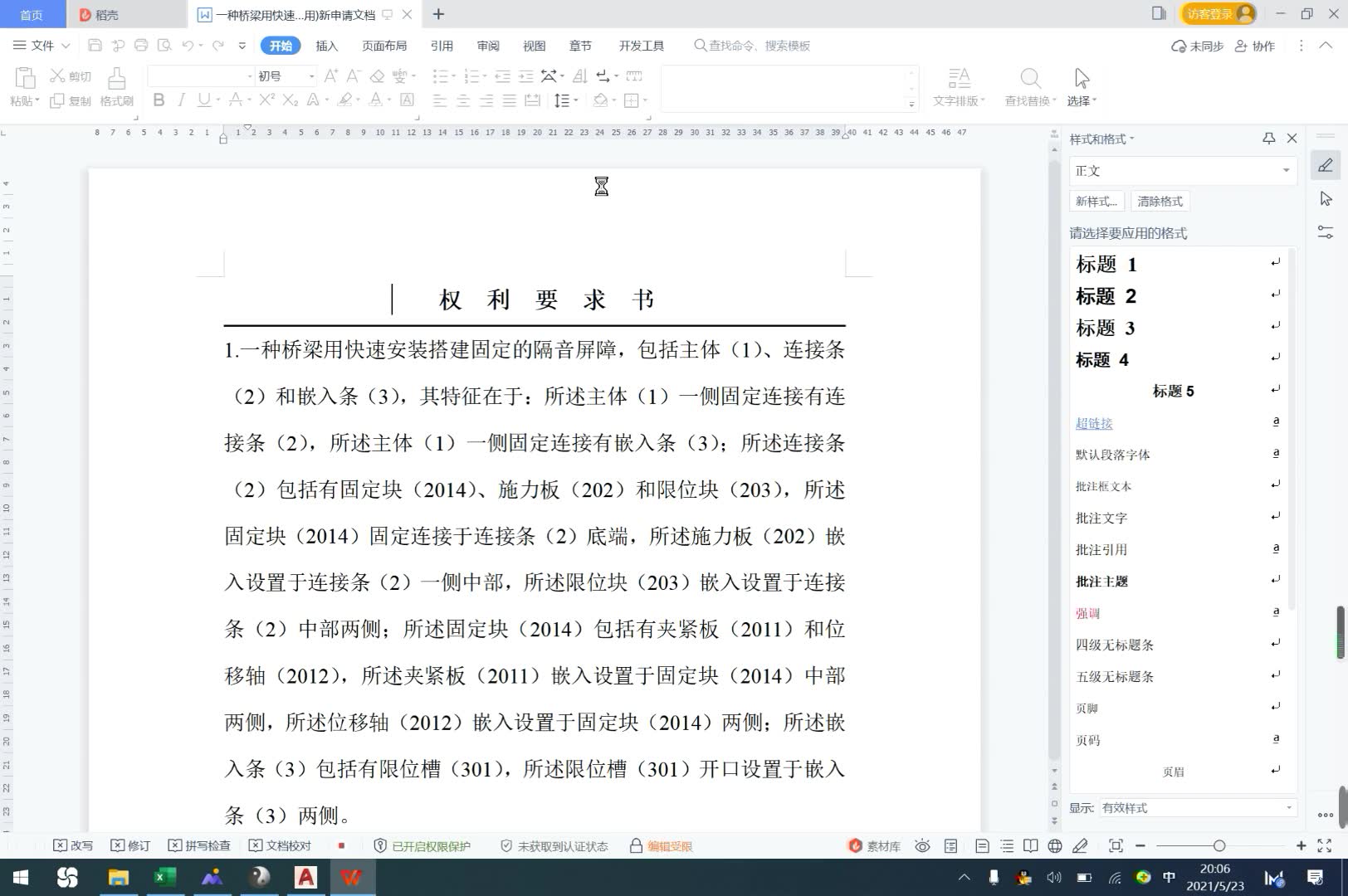Decrease font size with A- icon

click(353, 76)
